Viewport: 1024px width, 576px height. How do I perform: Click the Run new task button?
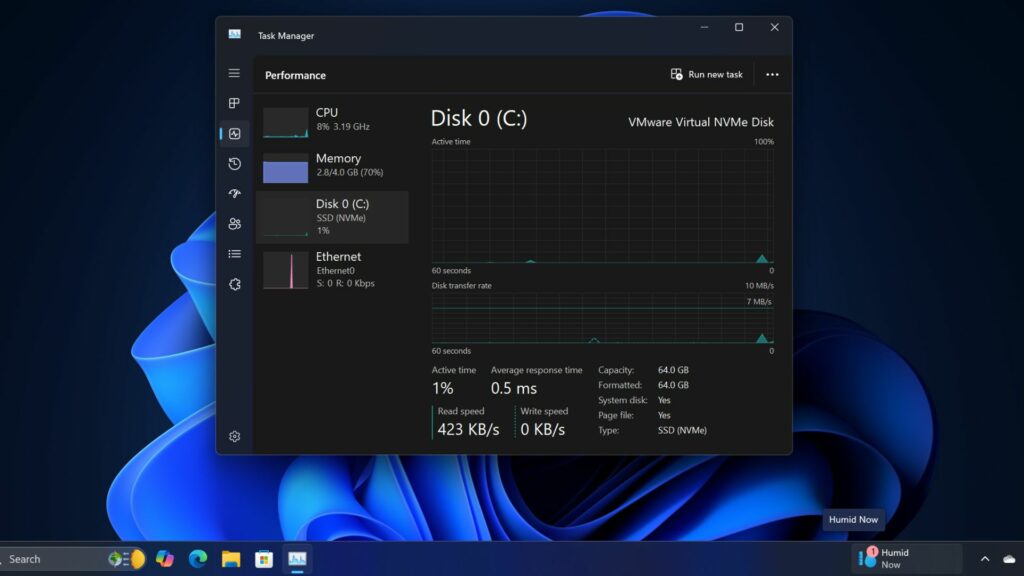[707, 74]
